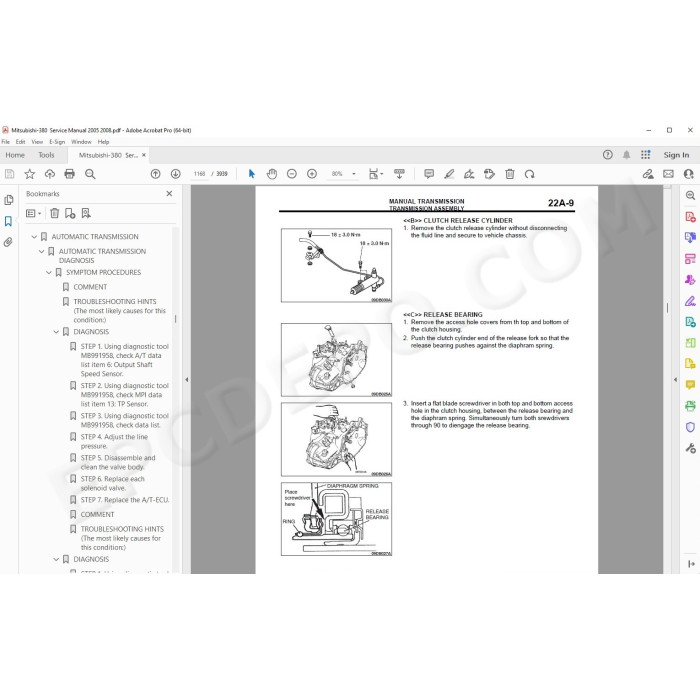This screenshot has height=700, width=700.
Task: Switch to the Home tab
Action: pyautogui.click(x=15, y=155)
